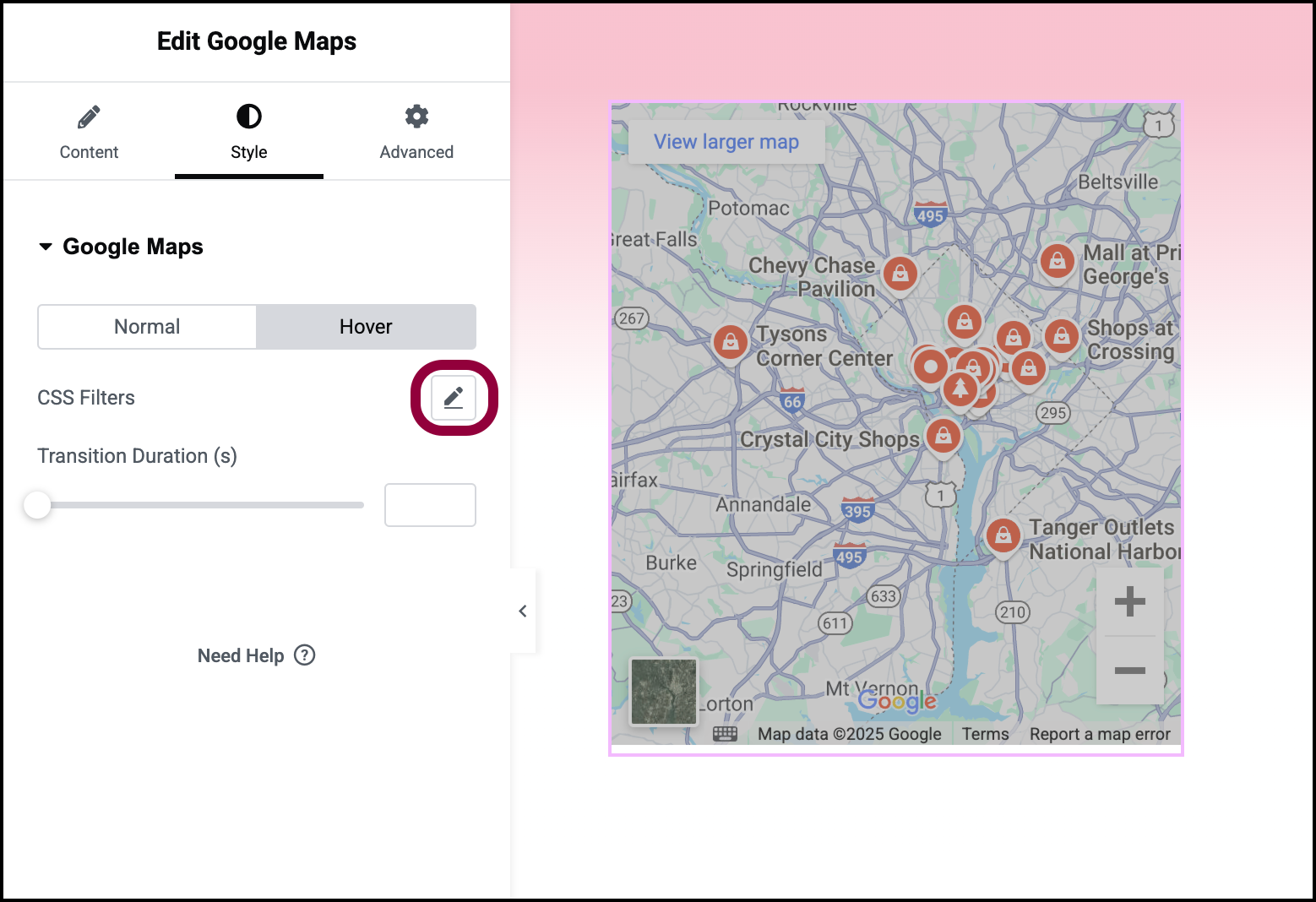Click the Transition Duration slider track
Viewport: 1316px width, 902px height.
201,505
